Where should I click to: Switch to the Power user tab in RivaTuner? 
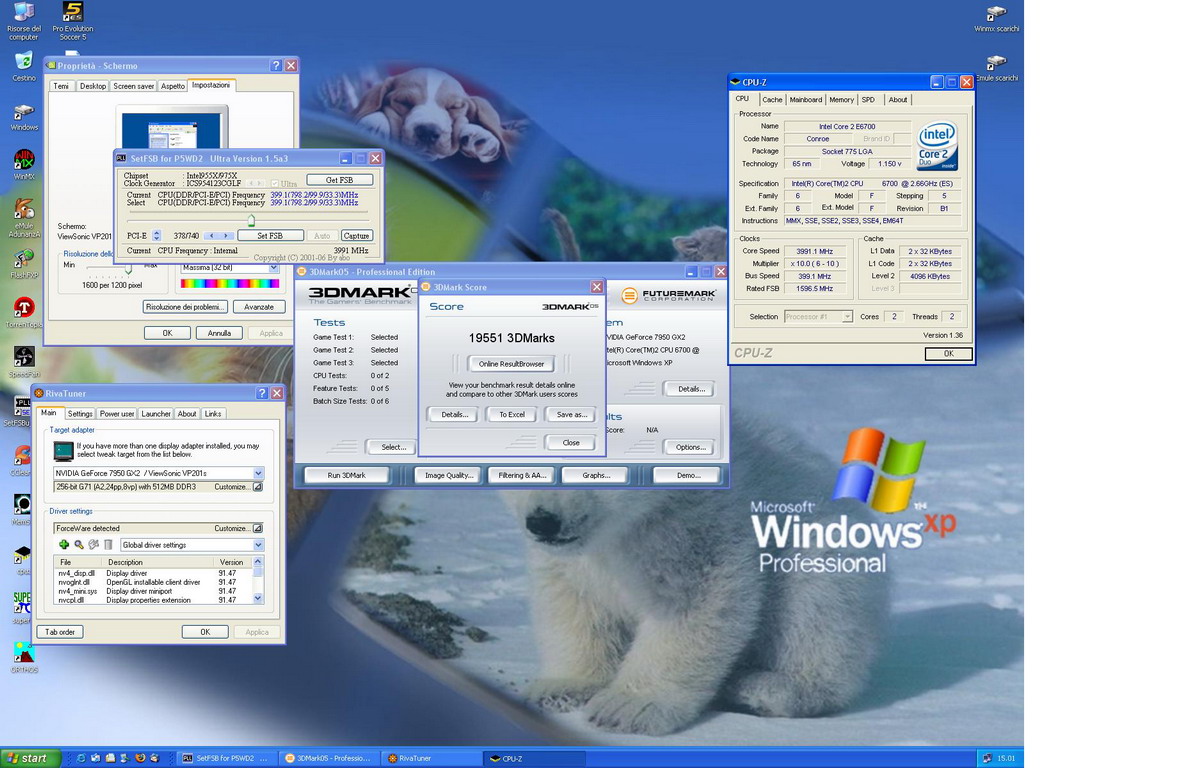[x=117, y=414]
